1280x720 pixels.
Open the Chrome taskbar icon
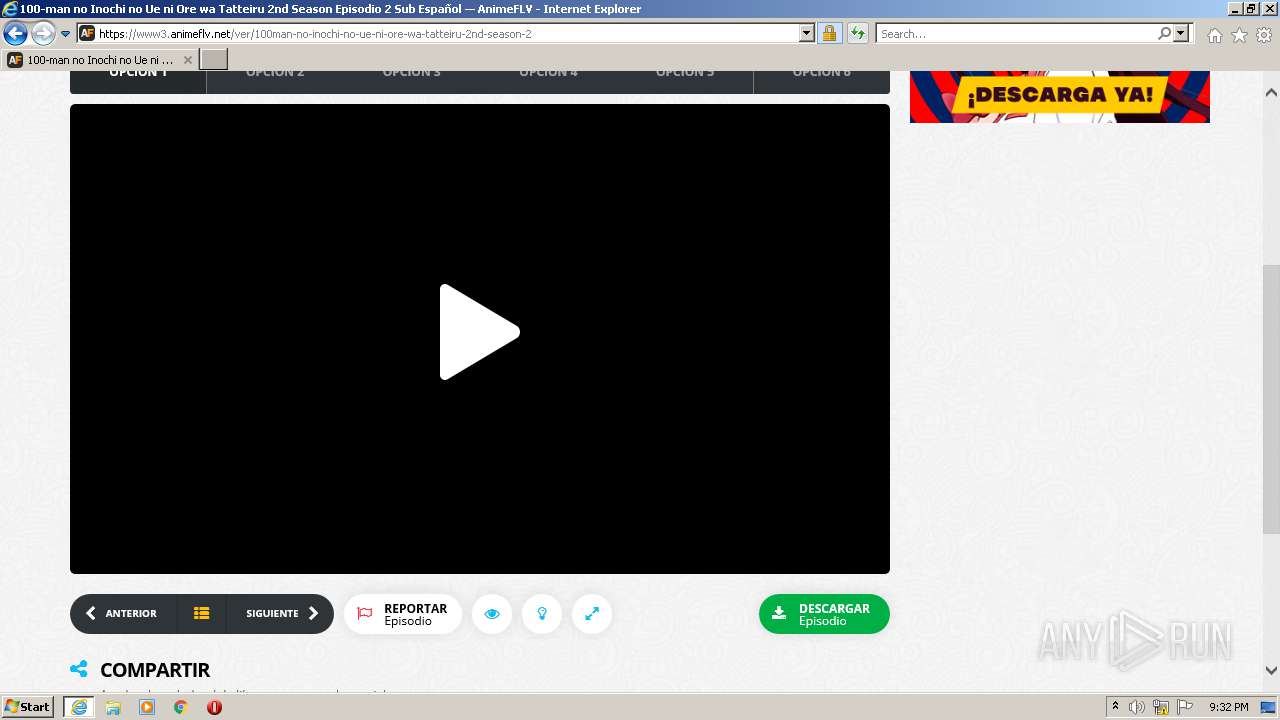180,707
